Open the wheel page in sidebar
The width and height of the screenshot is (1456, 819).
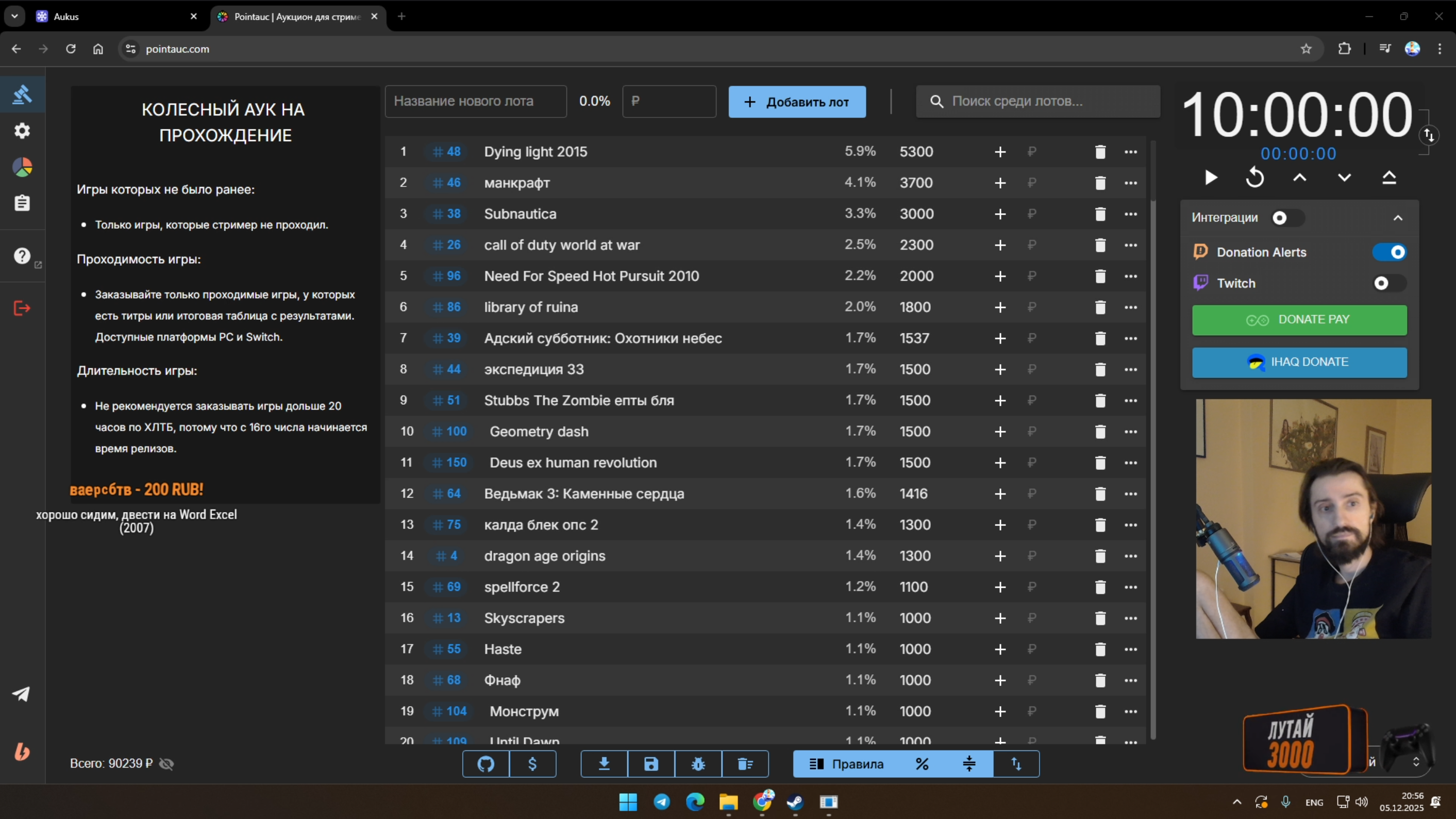(22, 167)
